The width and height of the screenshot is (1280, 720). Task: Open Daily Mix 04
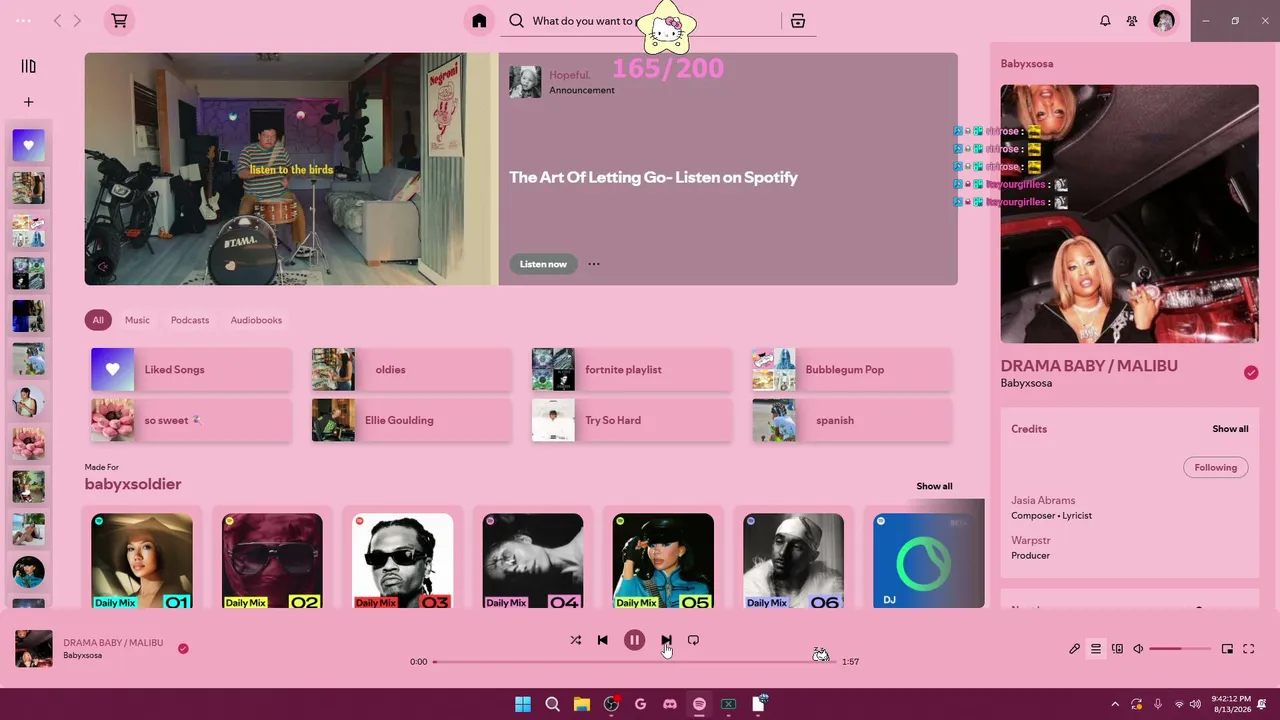533,560
